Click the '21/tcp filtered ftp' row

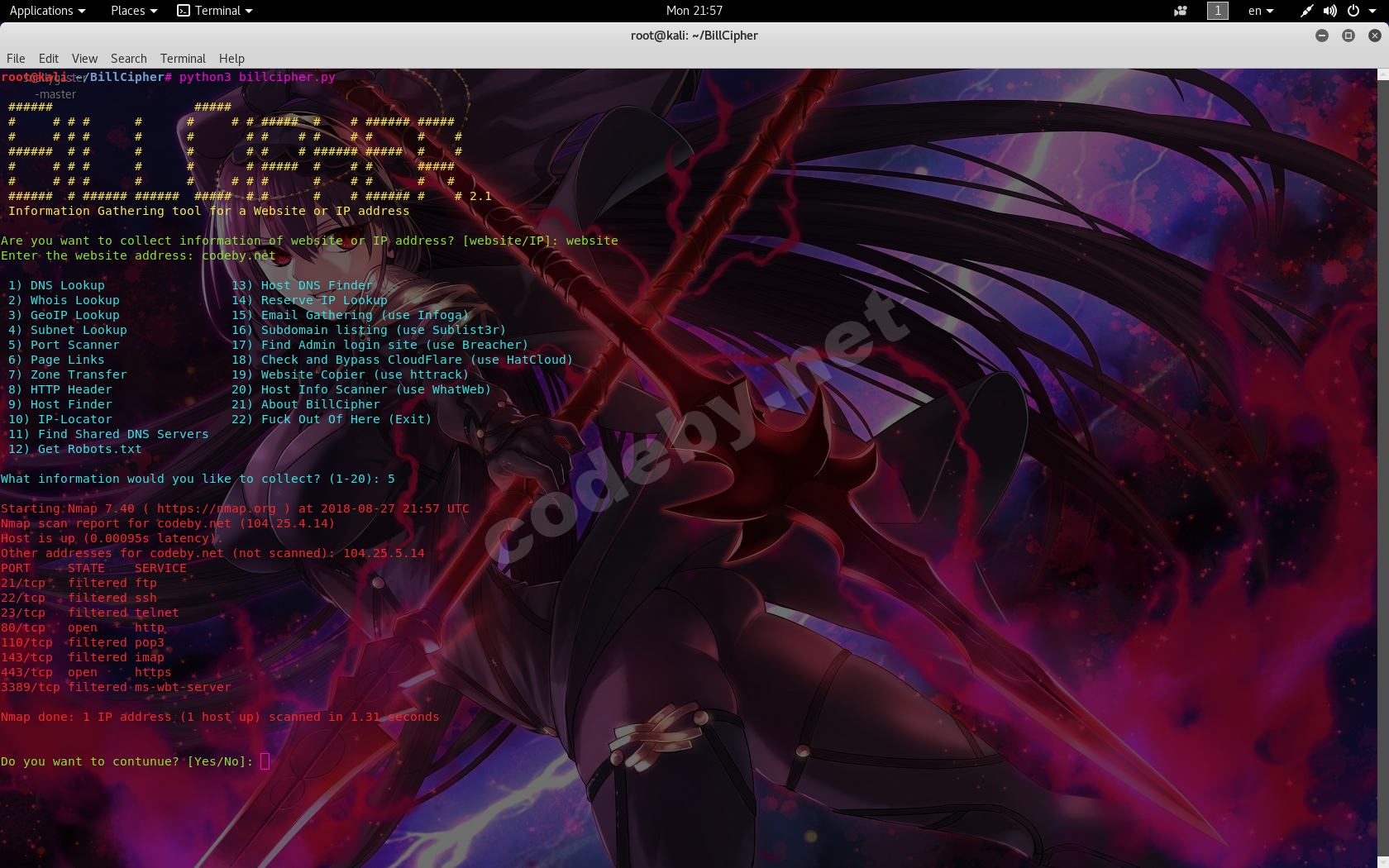[x=79, y=583]
